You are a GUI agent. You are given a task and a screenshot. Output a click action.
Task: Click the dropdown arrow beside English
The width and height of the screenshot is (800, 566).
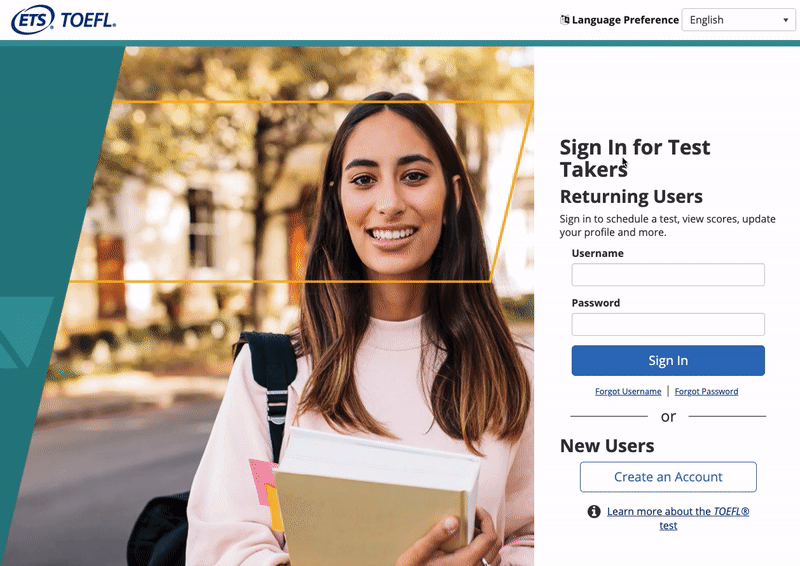785,20
